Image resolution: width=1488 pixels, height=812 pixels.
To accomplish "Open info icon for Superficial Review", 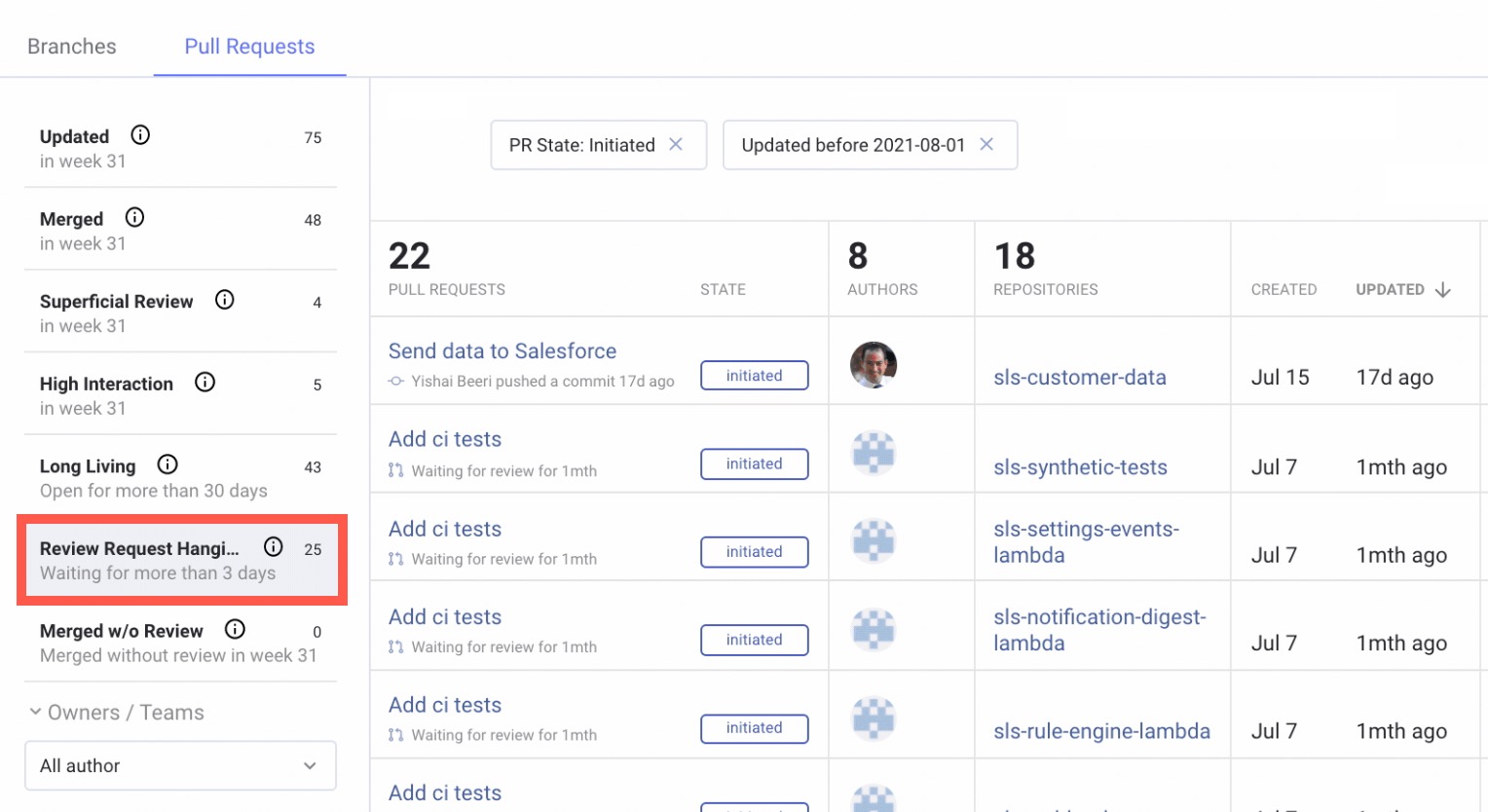I will click(x=225, y=300).
